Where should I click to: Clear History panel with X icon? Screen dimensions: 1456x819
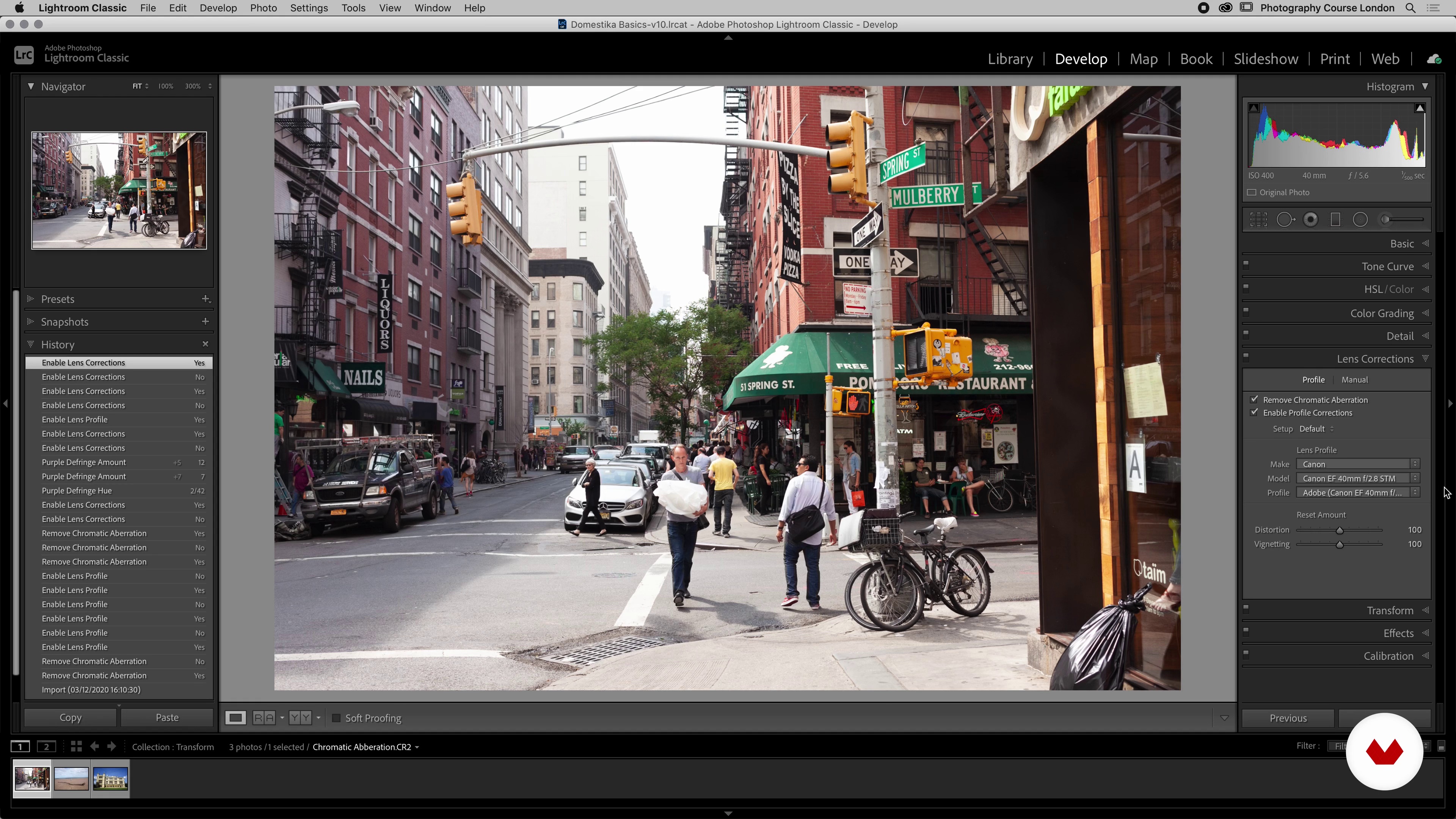click(205, 344)
